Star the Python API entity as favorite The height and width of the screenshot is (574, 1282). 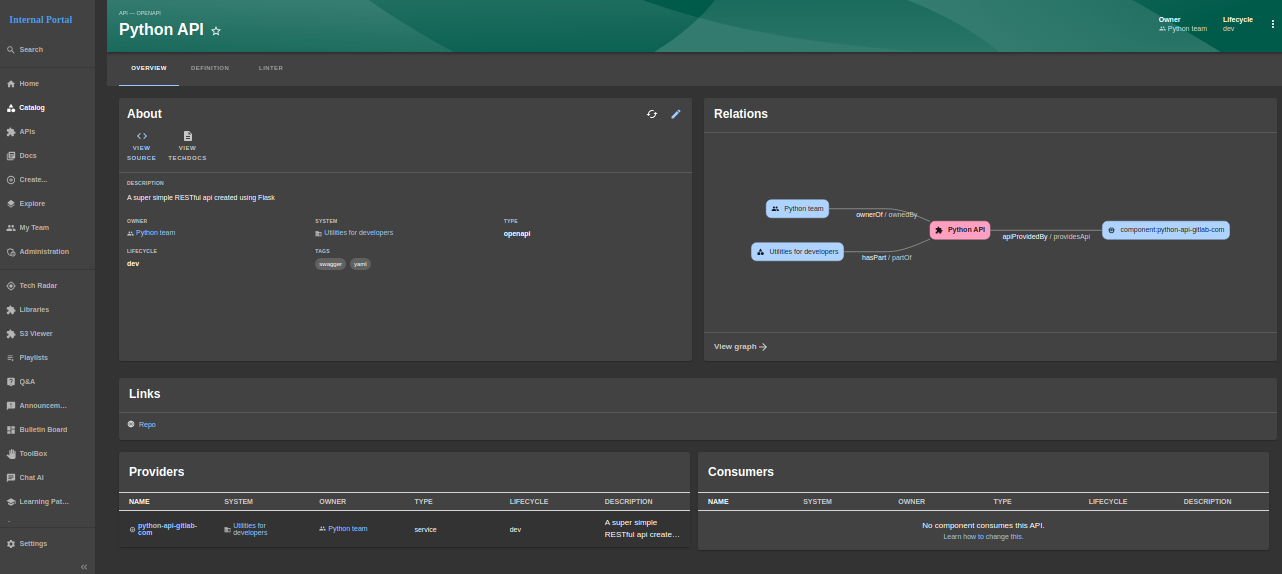[216, 31]
